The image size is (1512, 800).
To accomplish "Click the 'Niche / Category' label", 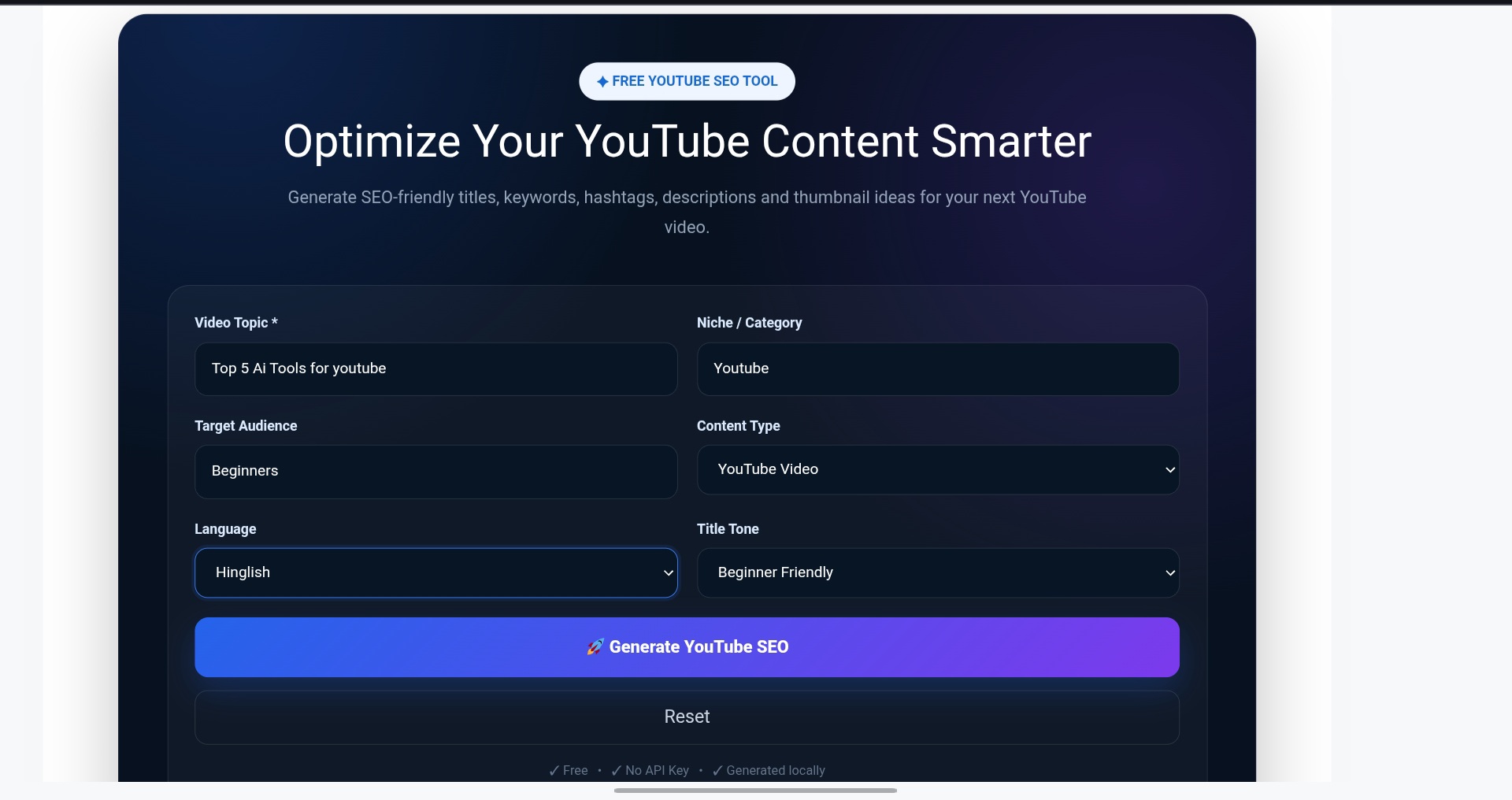I will [750, 323].
